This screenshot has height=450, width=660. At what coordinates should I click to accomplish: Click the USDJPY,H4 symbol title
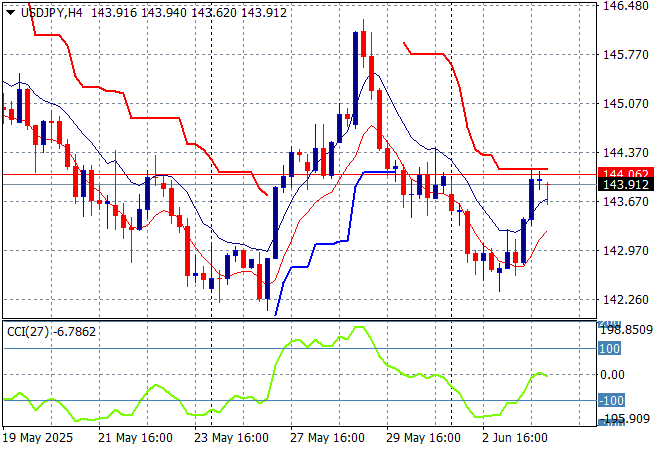48,11
